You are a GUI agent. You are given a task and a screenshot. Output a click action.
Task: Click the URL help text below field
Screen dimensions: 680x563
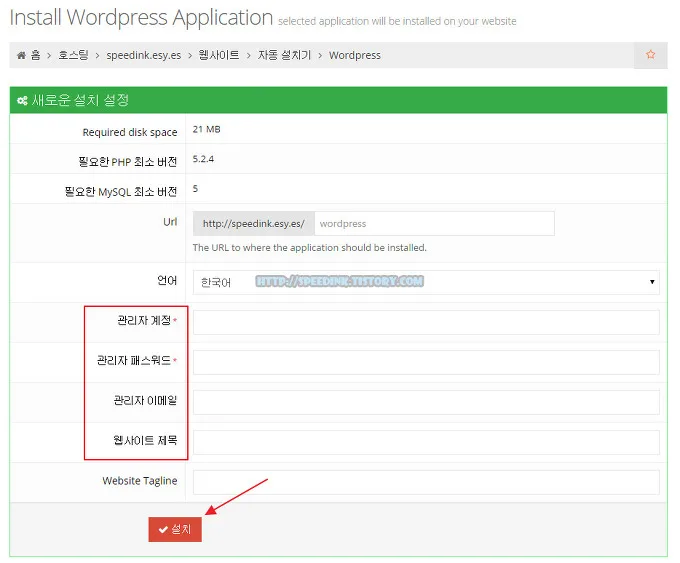coord(310,248)
